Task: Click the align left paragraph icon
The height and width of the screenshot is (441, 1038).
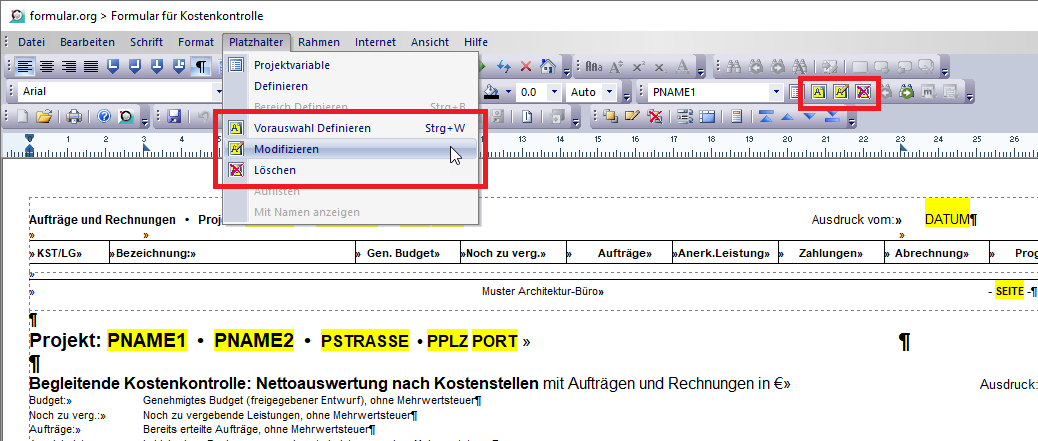Action: coord(25,67)
